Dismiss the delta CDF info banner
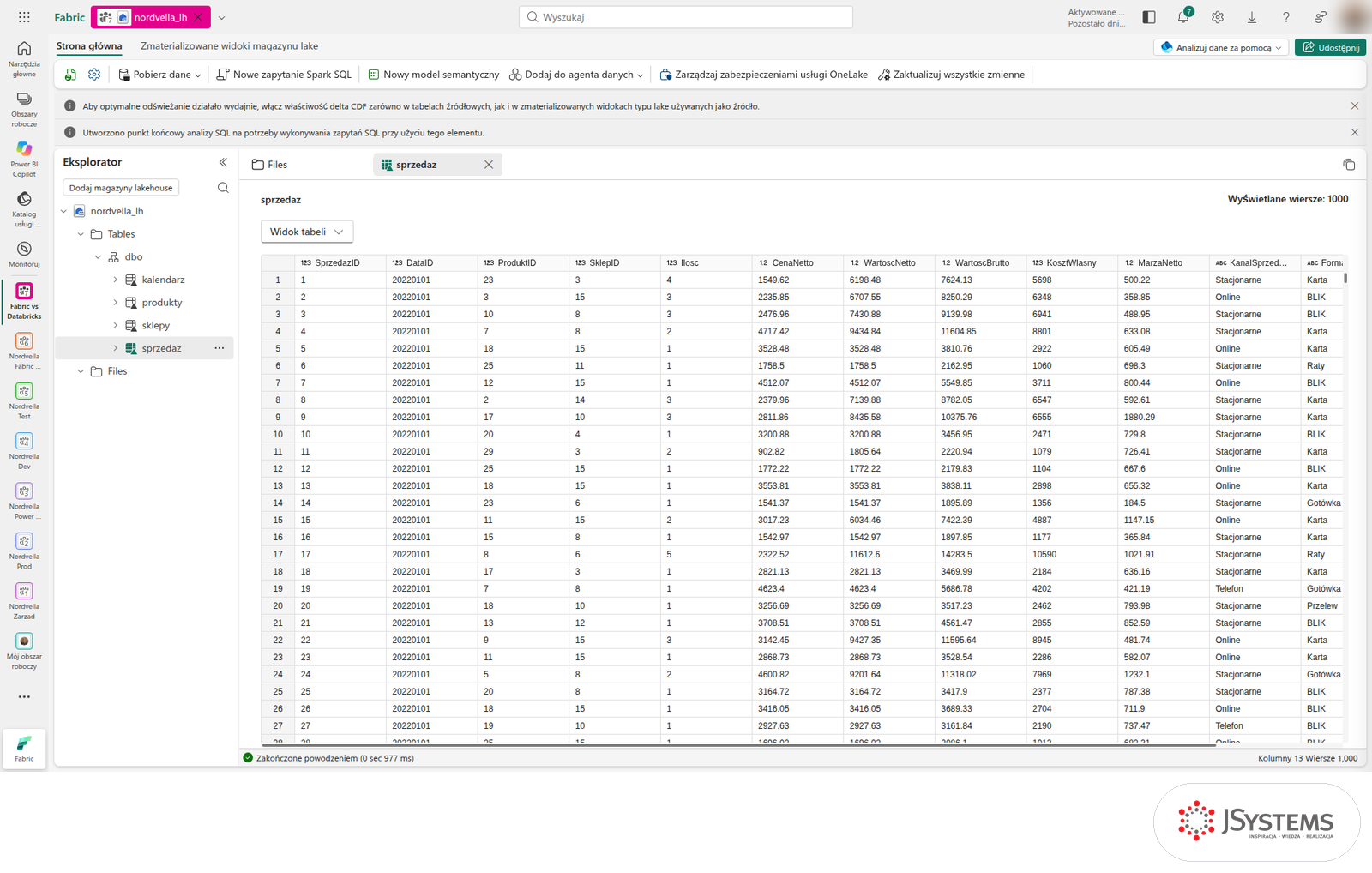The image size is (1372, 873). [1355, 106]
